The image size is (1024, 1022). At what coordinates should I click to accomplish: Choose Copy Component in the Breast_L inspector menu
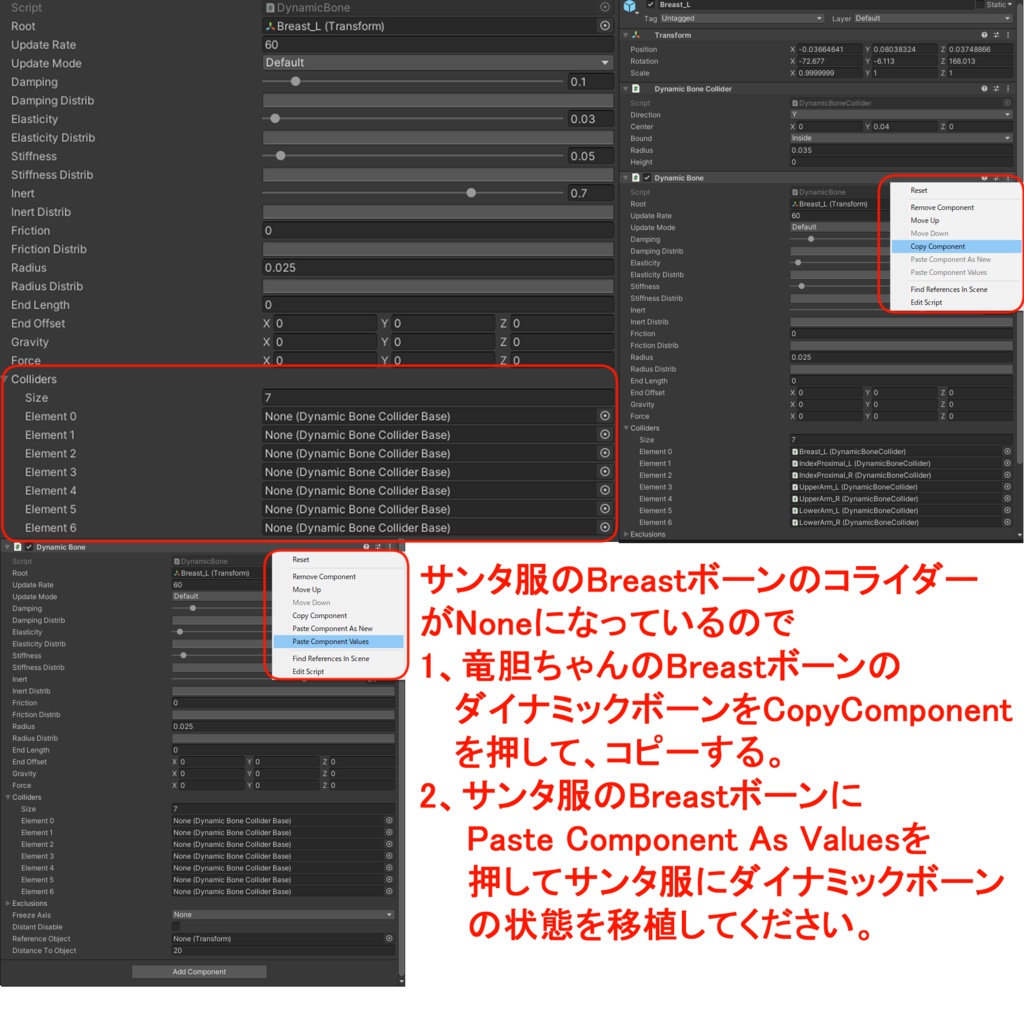pyautogui.click(x=956, y=246)
